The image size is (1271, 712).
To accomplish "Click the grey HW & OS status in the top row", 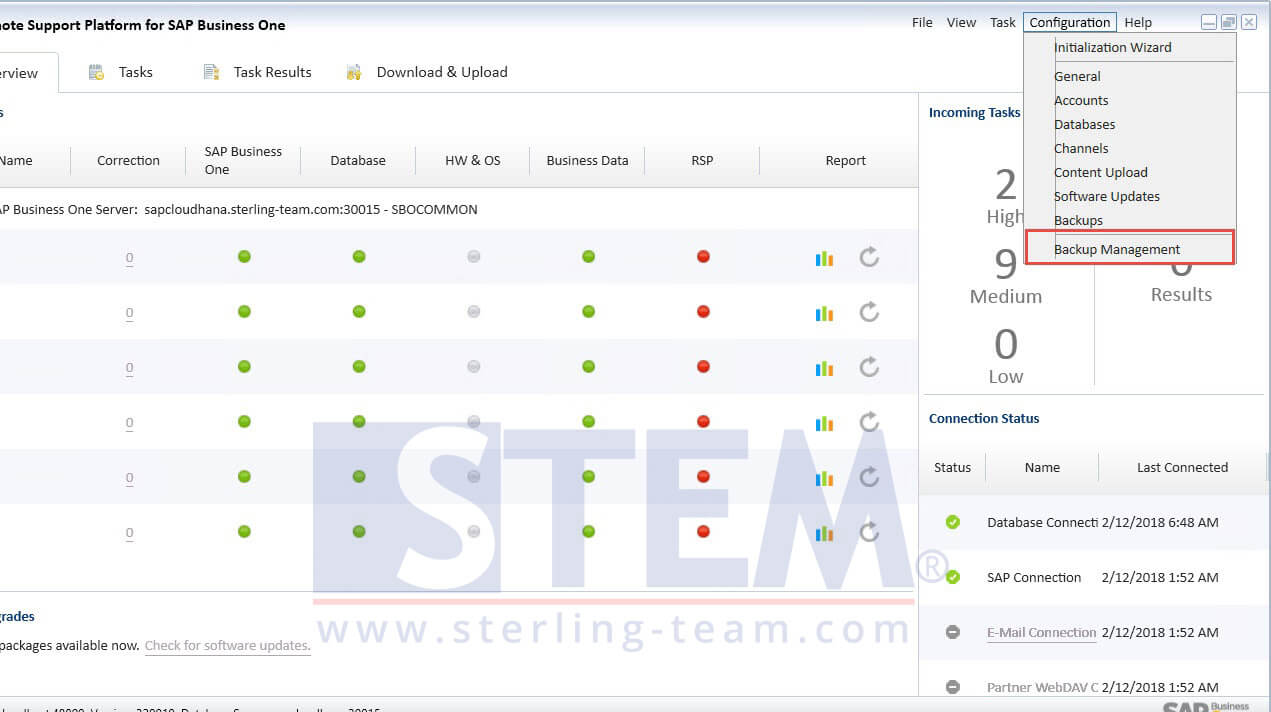I will click(474, 257).
